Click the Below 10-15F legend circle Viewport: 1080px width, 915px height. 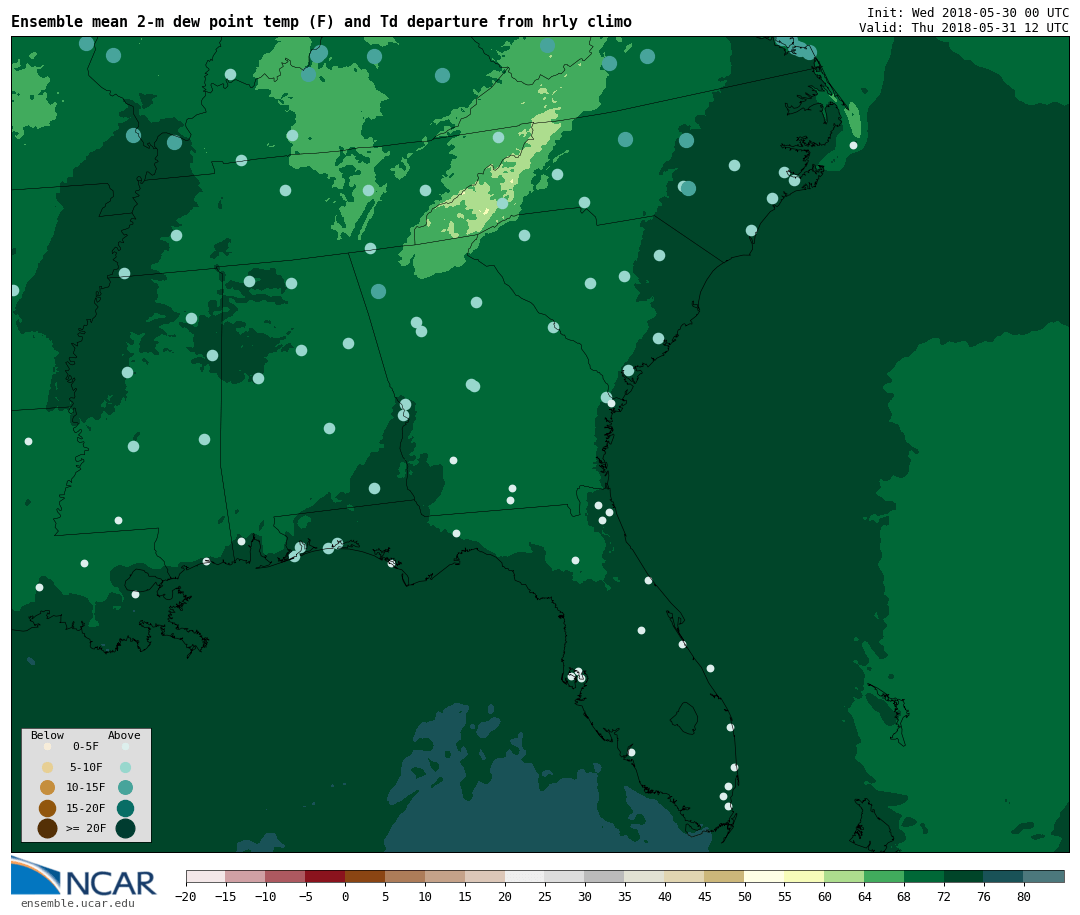tap(48, 787)
